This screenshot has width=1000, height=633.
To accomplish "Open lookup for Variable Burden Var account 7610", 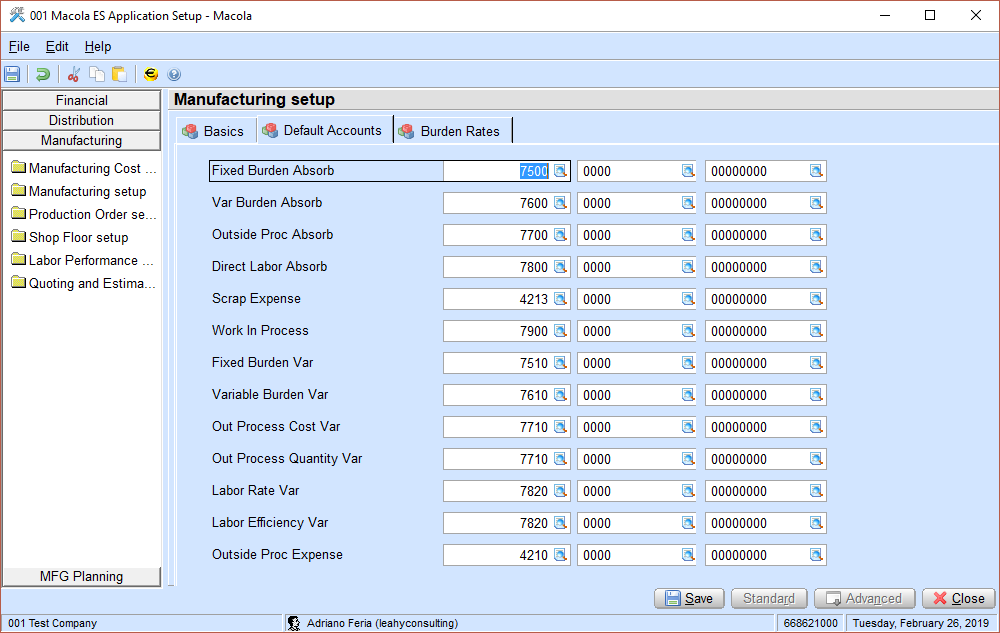I will [x=560, y=395].
